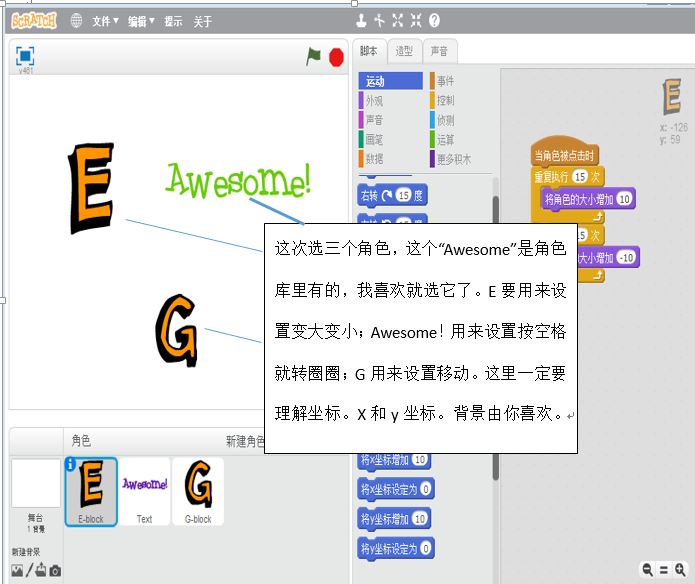Switch to the 脚本 tab

pyautogui.click(x=369, y=51)
